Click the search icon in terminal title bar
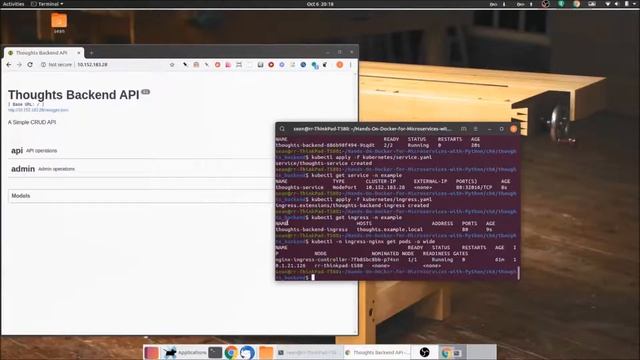The image size is (640, 360). [282, 129]
